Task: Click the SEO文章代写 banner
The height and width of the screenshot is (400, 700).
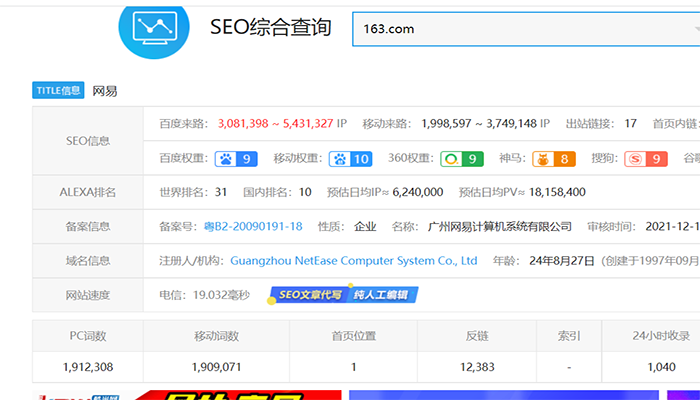Action: pyautogui.click(x=310, y=295)
